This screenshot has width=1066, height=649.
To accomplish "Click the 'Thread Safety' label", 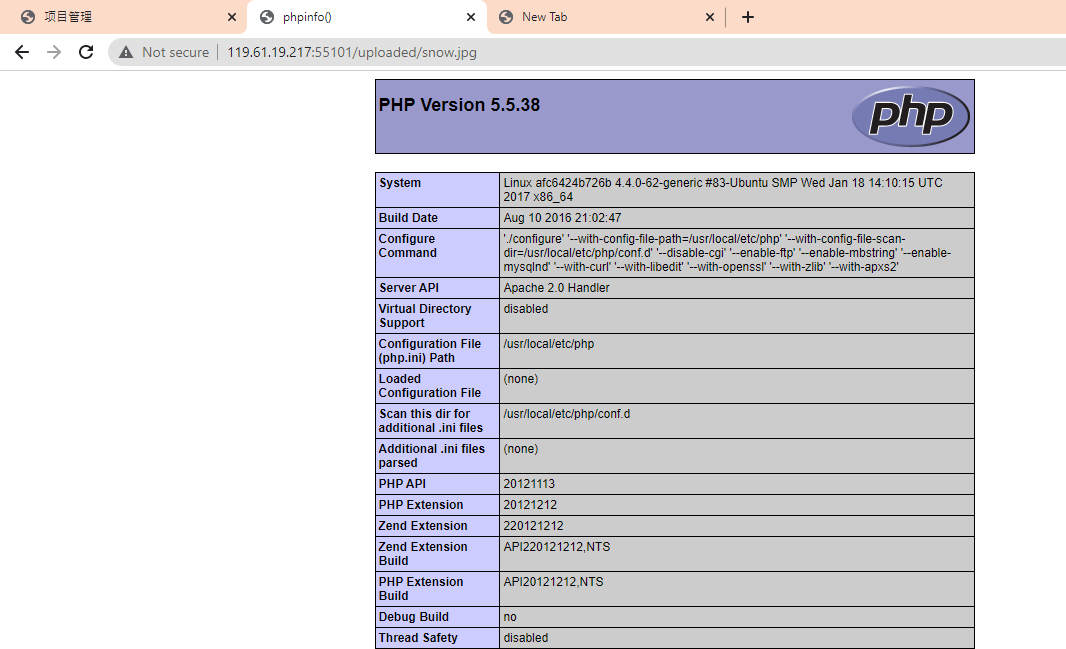I will tap(418, 638).
